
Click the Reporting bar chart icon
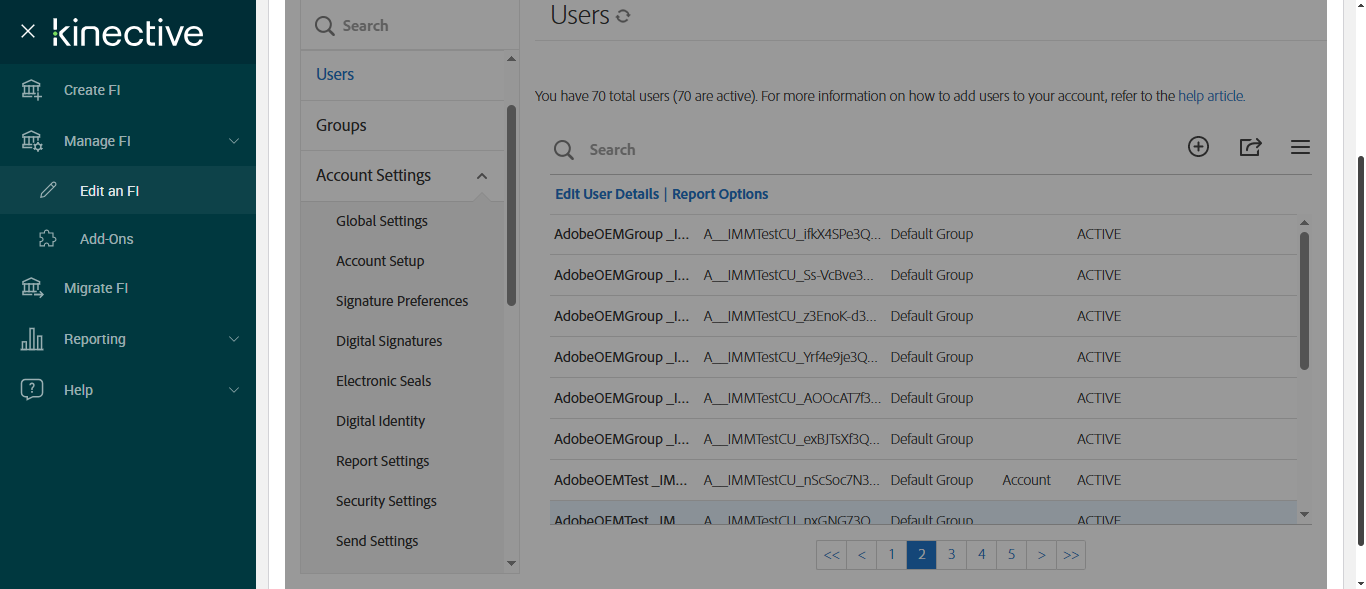(x=32, y=339)
